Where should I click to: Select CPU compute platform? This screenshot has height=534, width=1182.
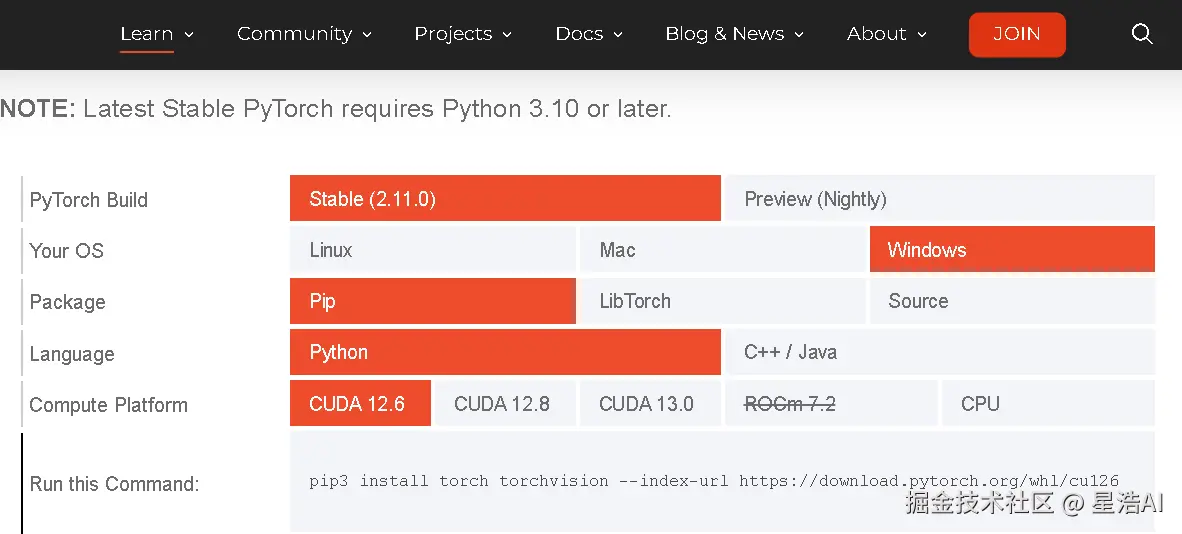[x=1048, y=404]
